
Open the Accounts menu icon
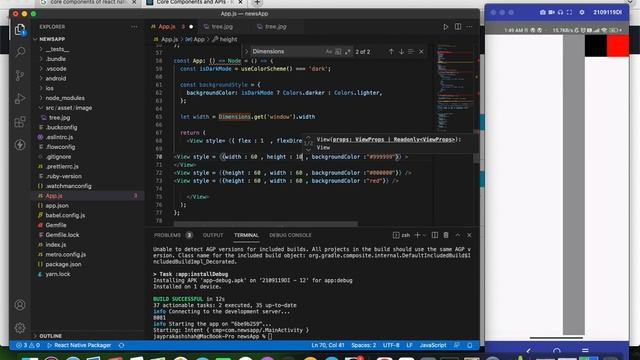20,305
